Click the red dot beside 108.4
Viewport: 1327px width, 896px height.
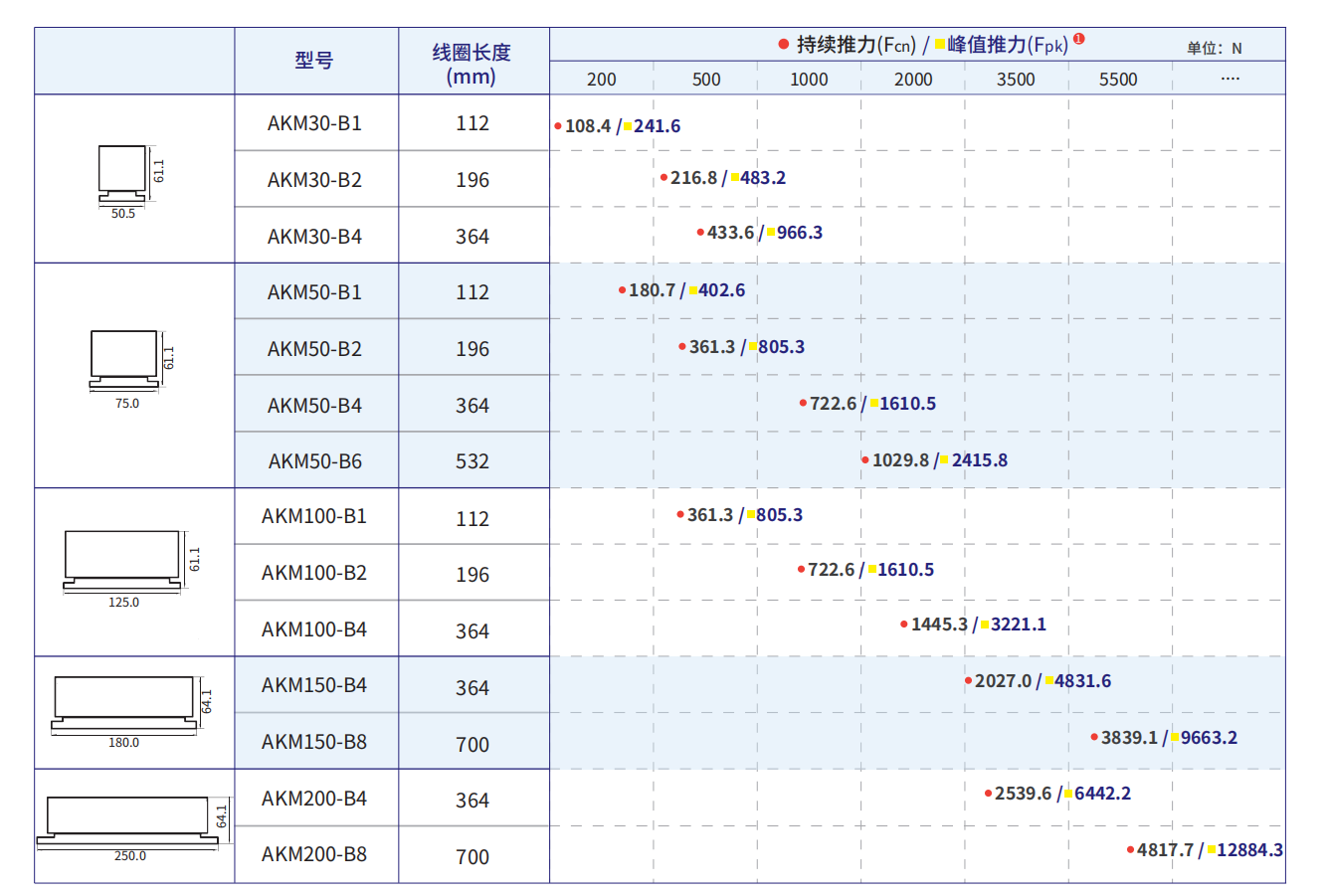(x=558, y=126)
